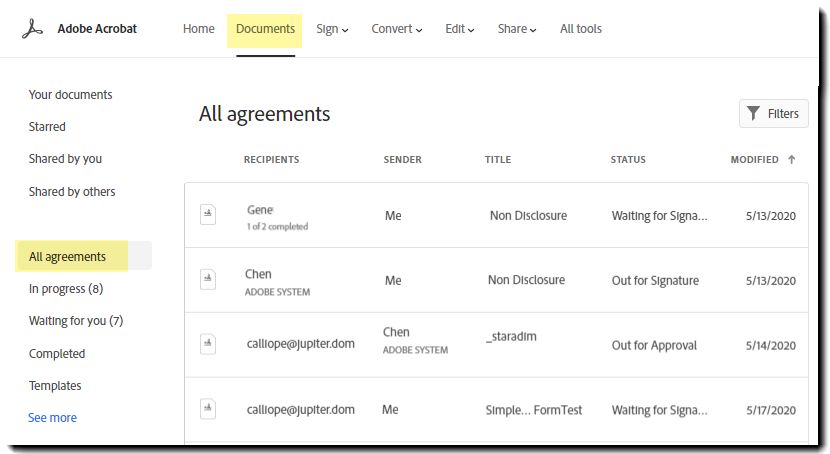Click Out for Approval status
This screenshot has width=830, height=454.
pos(654,346)
